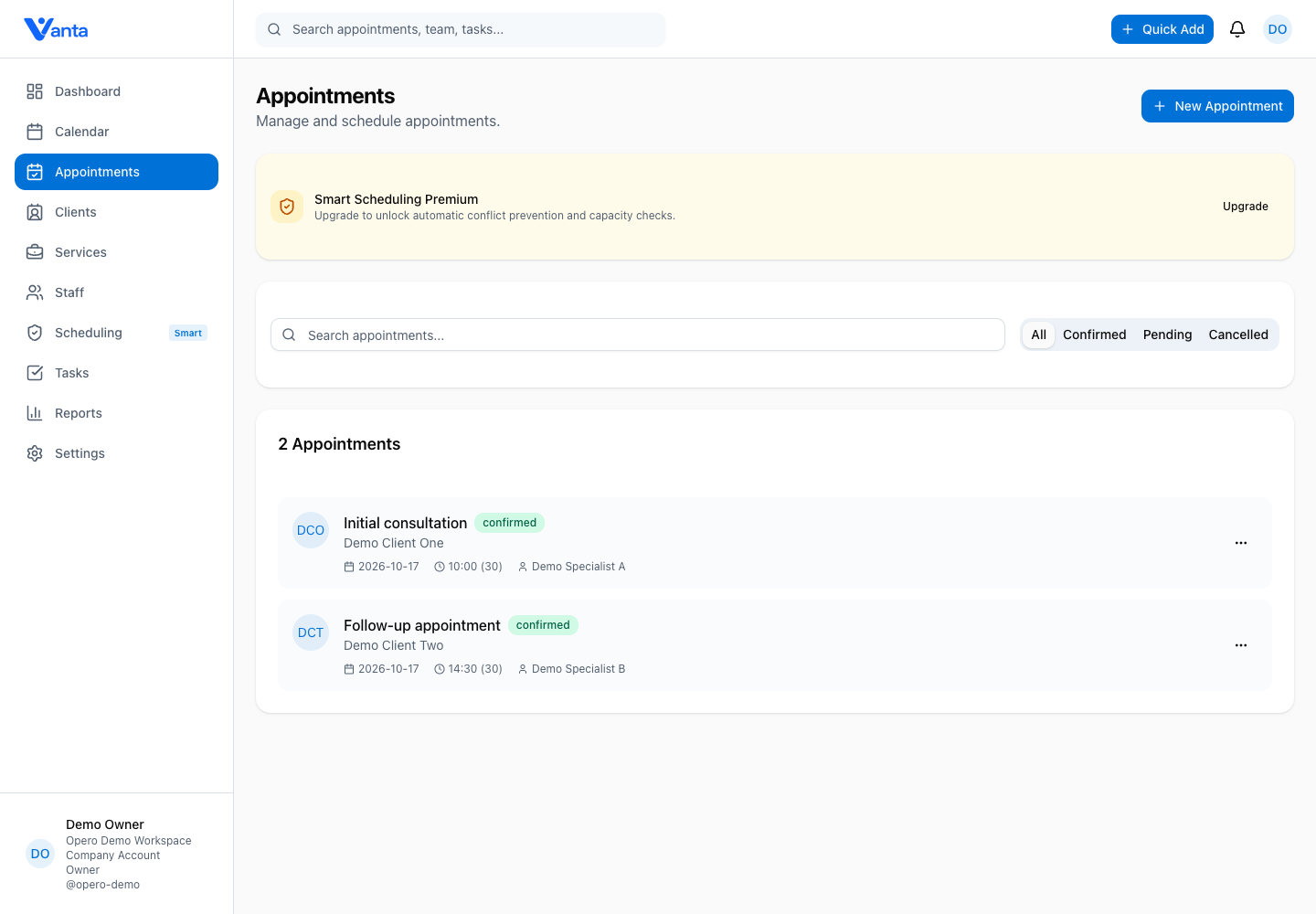Go to Appointments in the sidebar
The image size is (1316, 914).
pos(116,172)
